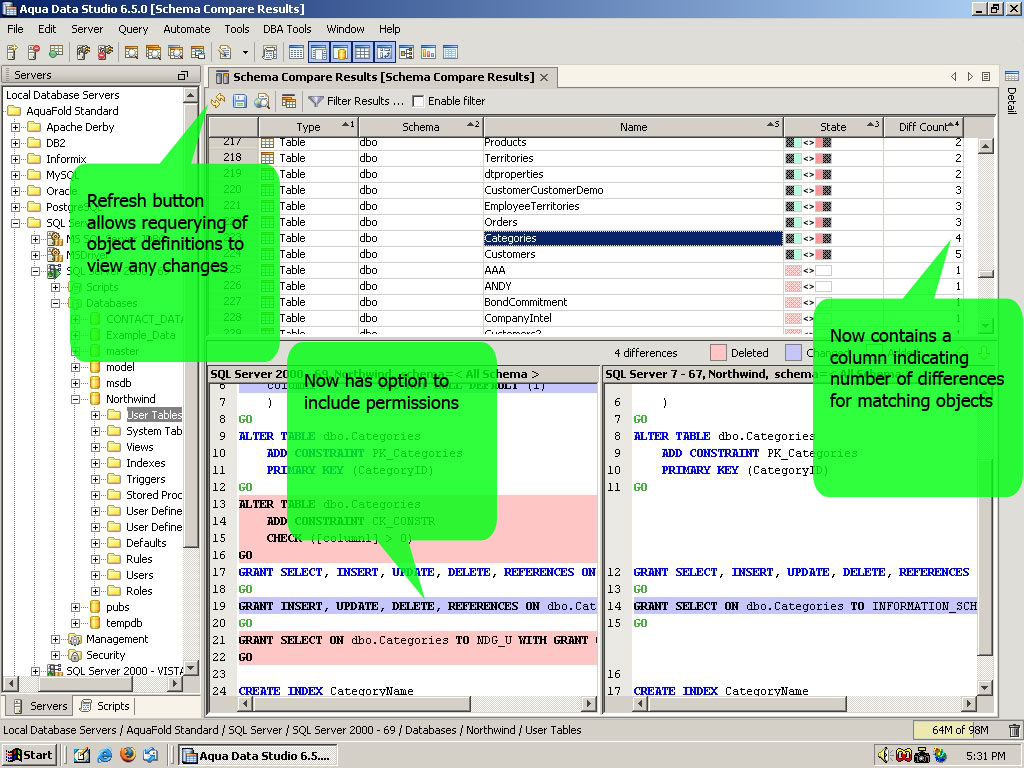Viewport: 1024px width, 768px height.
Task: Expand the tempdb database node
Action: pyautogui.click(x=76, y=623)
